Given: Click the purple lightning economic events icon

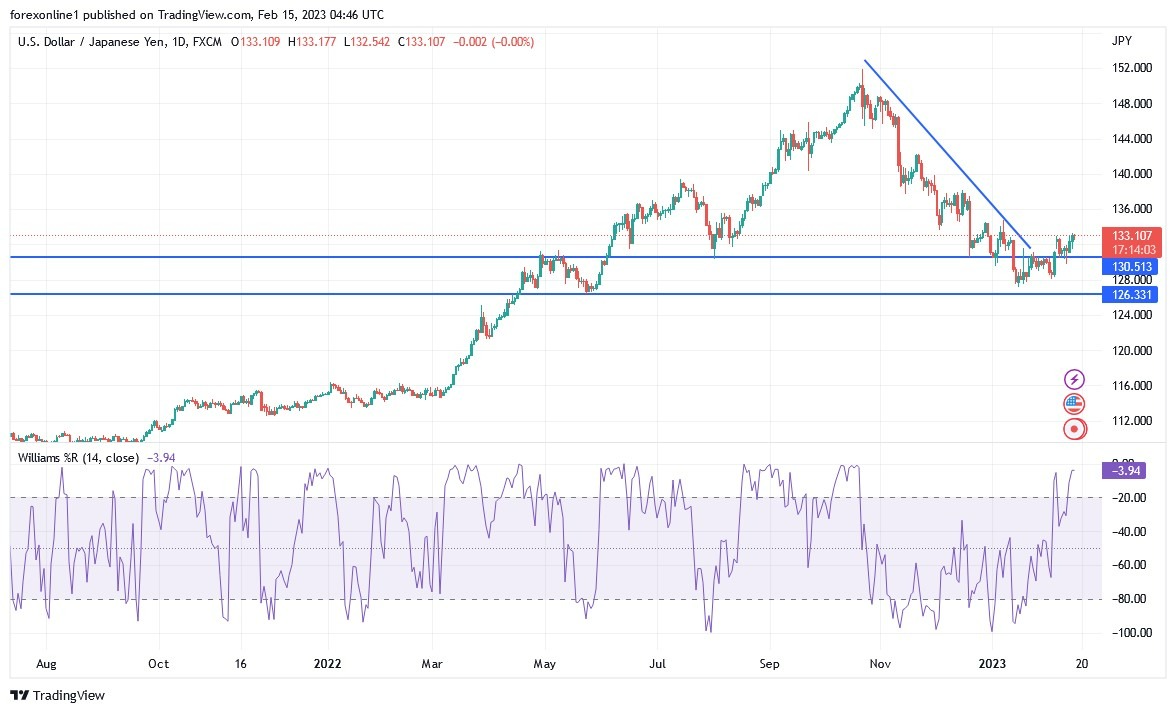Looking at the screenshot, I should (1074, 378).
